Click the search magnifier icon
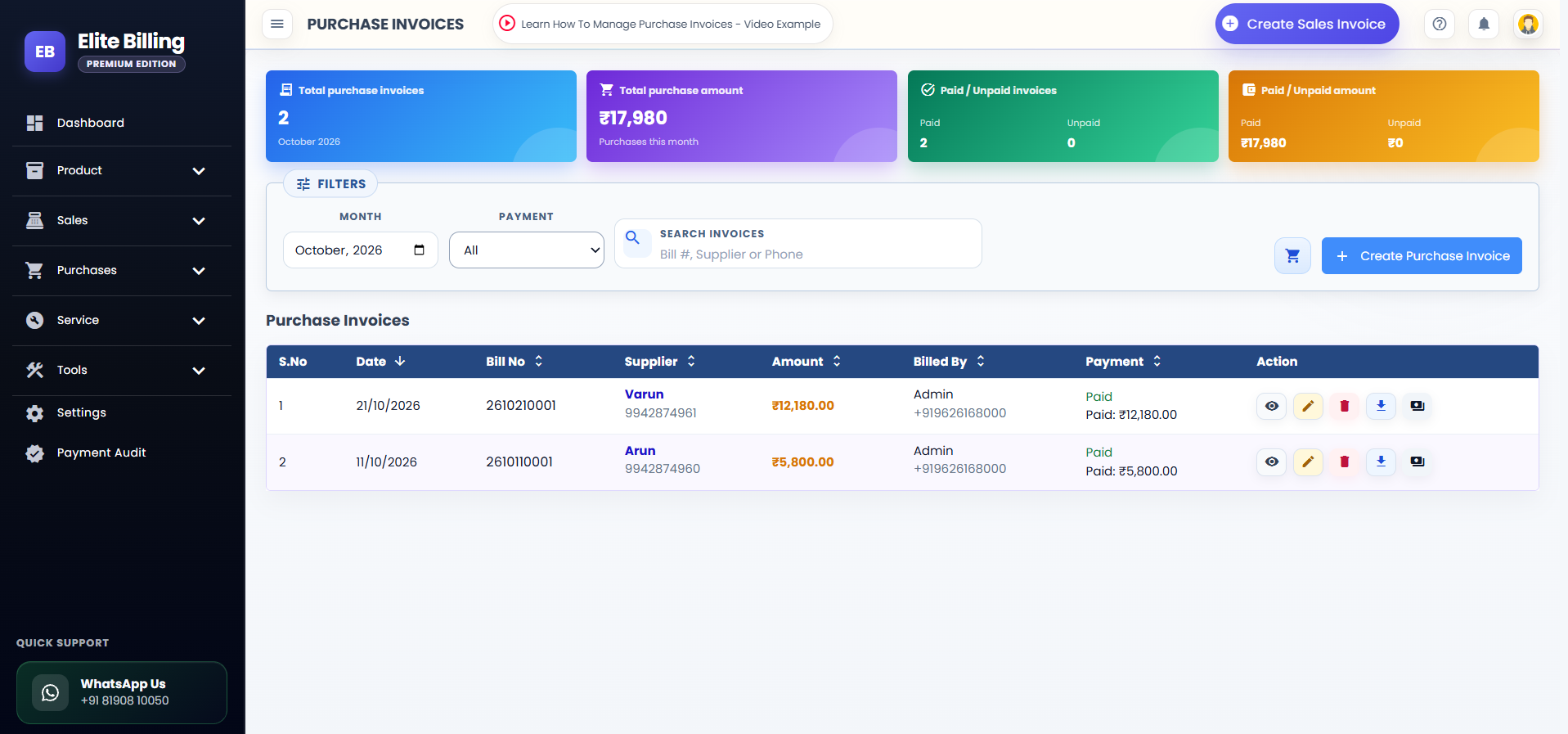The height and width of the screenshot is (734, 1568). coord(632,238)
